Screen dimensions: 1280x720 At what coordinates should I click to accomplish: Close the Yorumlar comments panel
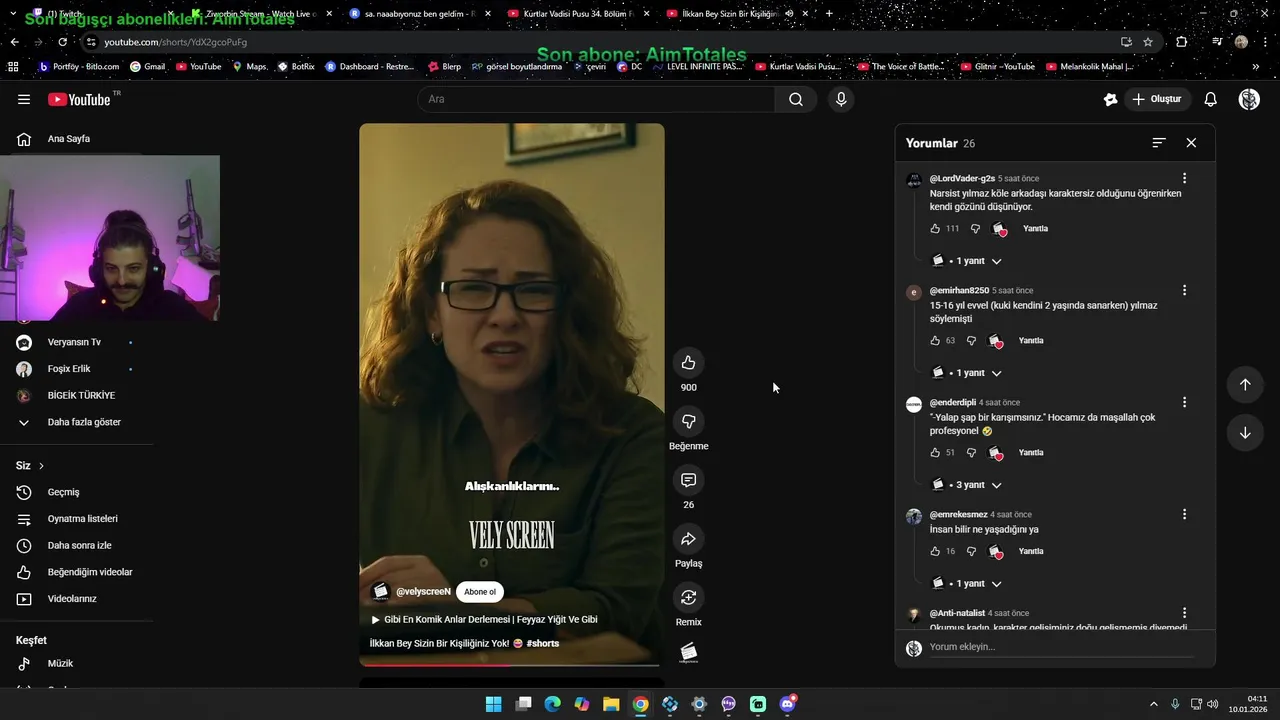(1191, 143)
